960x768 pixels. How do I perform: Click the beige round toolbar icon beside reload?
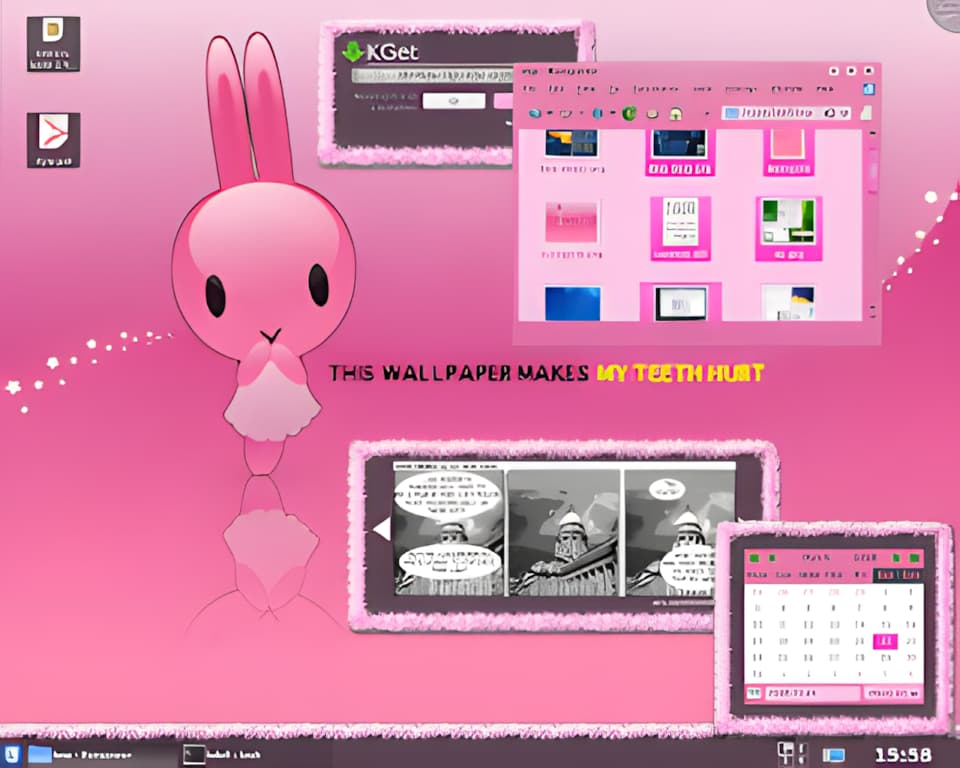pos(653,113)
